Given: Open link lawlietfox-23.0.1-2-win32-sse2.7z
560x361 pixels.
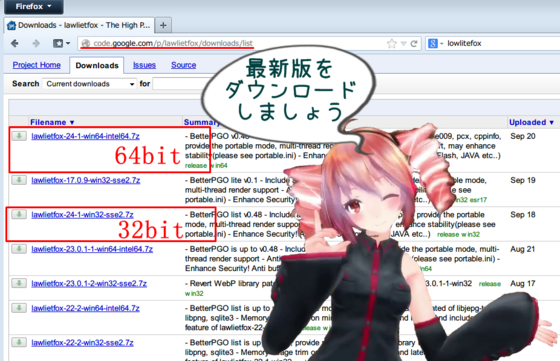Looking at the screenshot, I should pyautogui.click(x=89, y=284).
